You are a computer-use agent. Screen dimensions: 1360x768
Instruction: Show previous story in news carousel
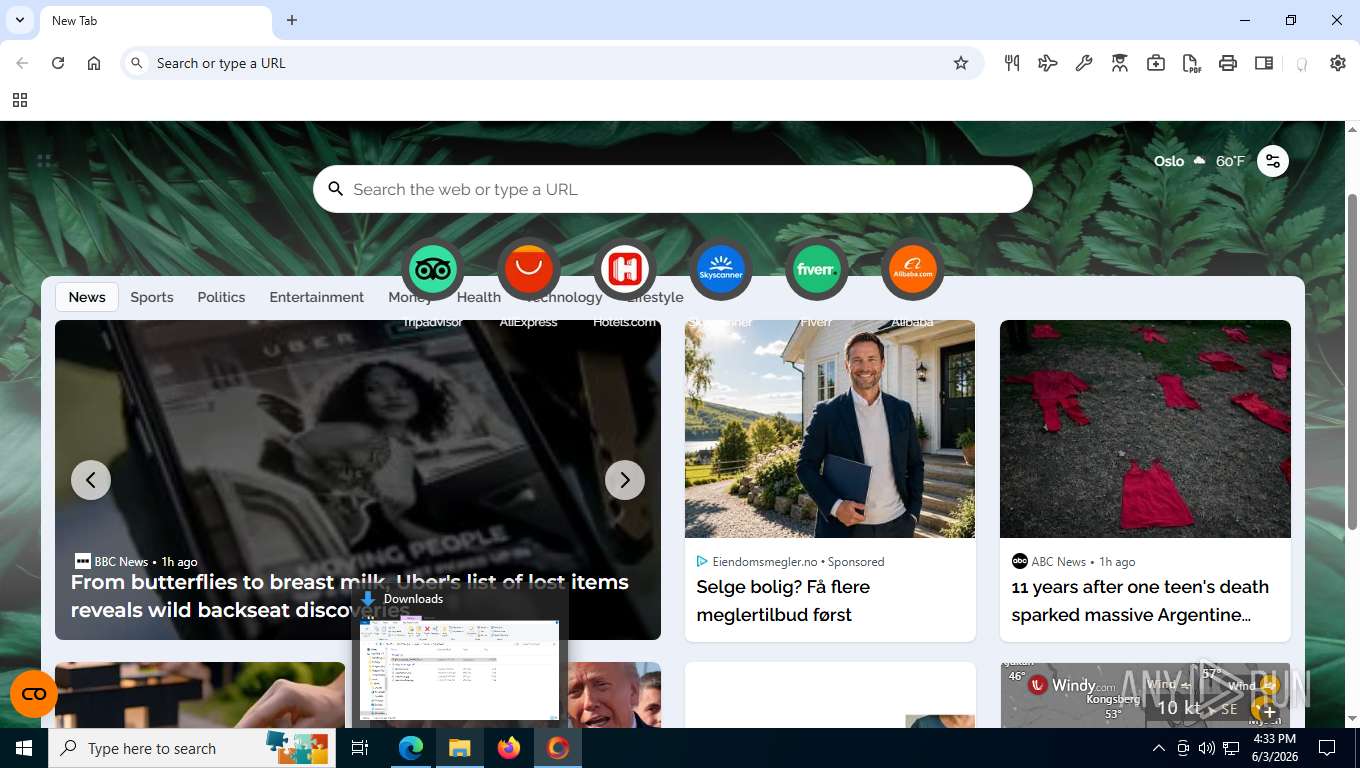91,480
